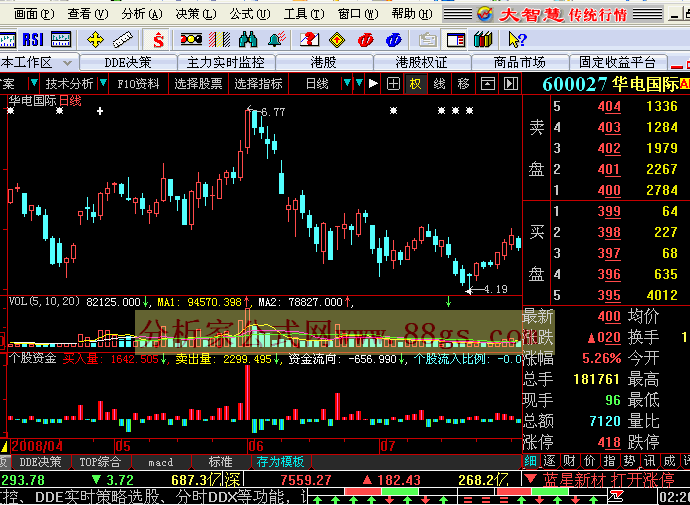Open the 决策(L) menu
This screenshot has width=690, height=505.
(196, 14)
